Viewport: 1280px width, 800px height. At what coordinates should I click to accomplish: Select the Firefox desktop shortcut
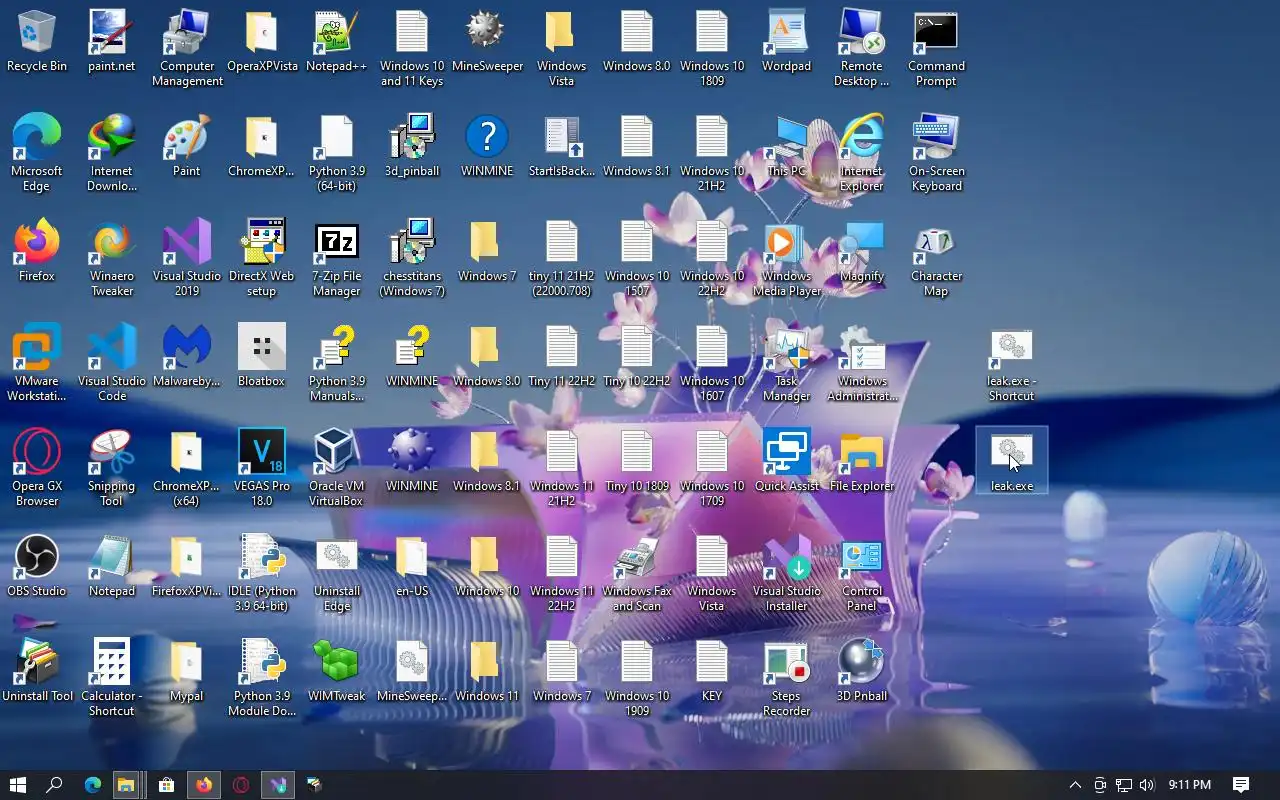coord(37,252)
